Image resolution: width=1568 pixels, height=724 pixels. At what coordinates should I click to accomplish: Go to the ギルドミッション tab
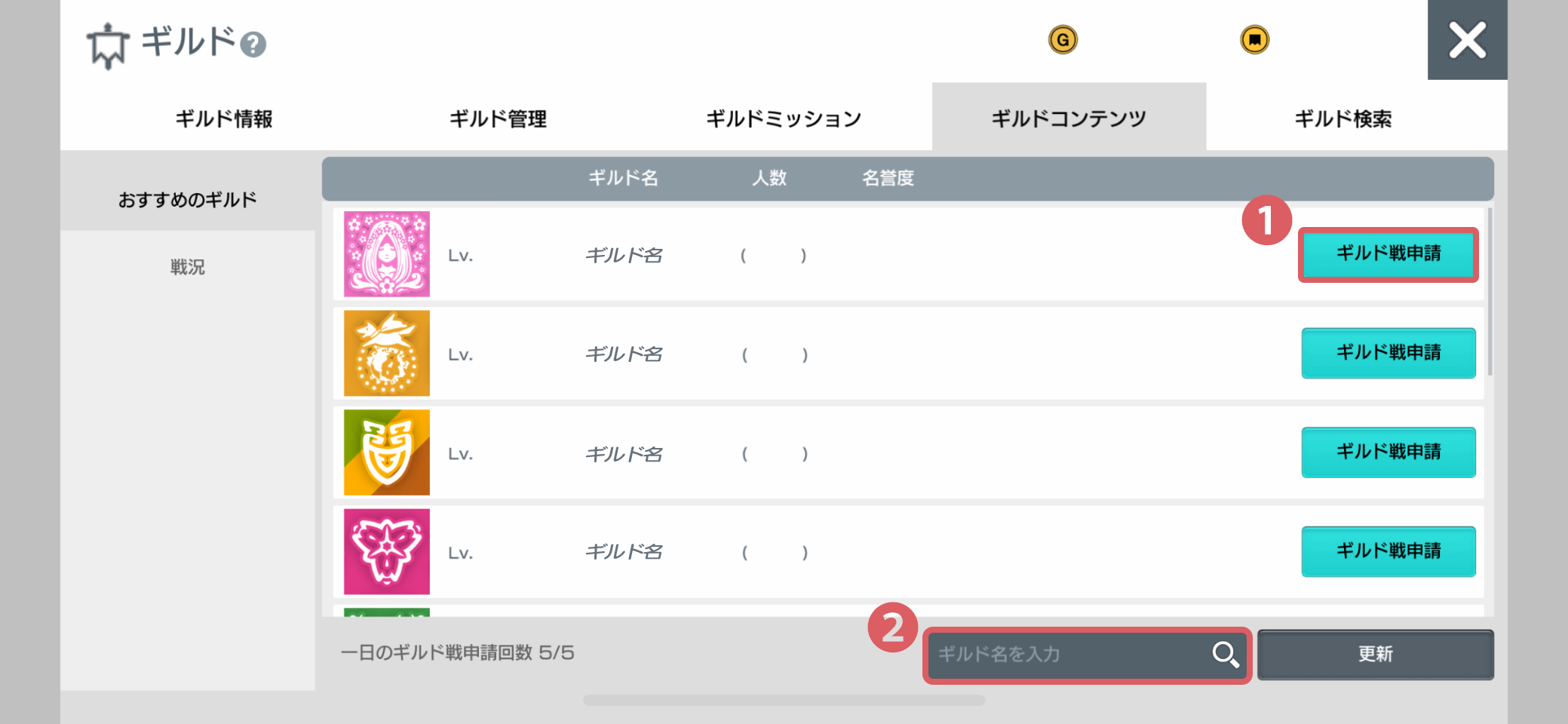783,118
